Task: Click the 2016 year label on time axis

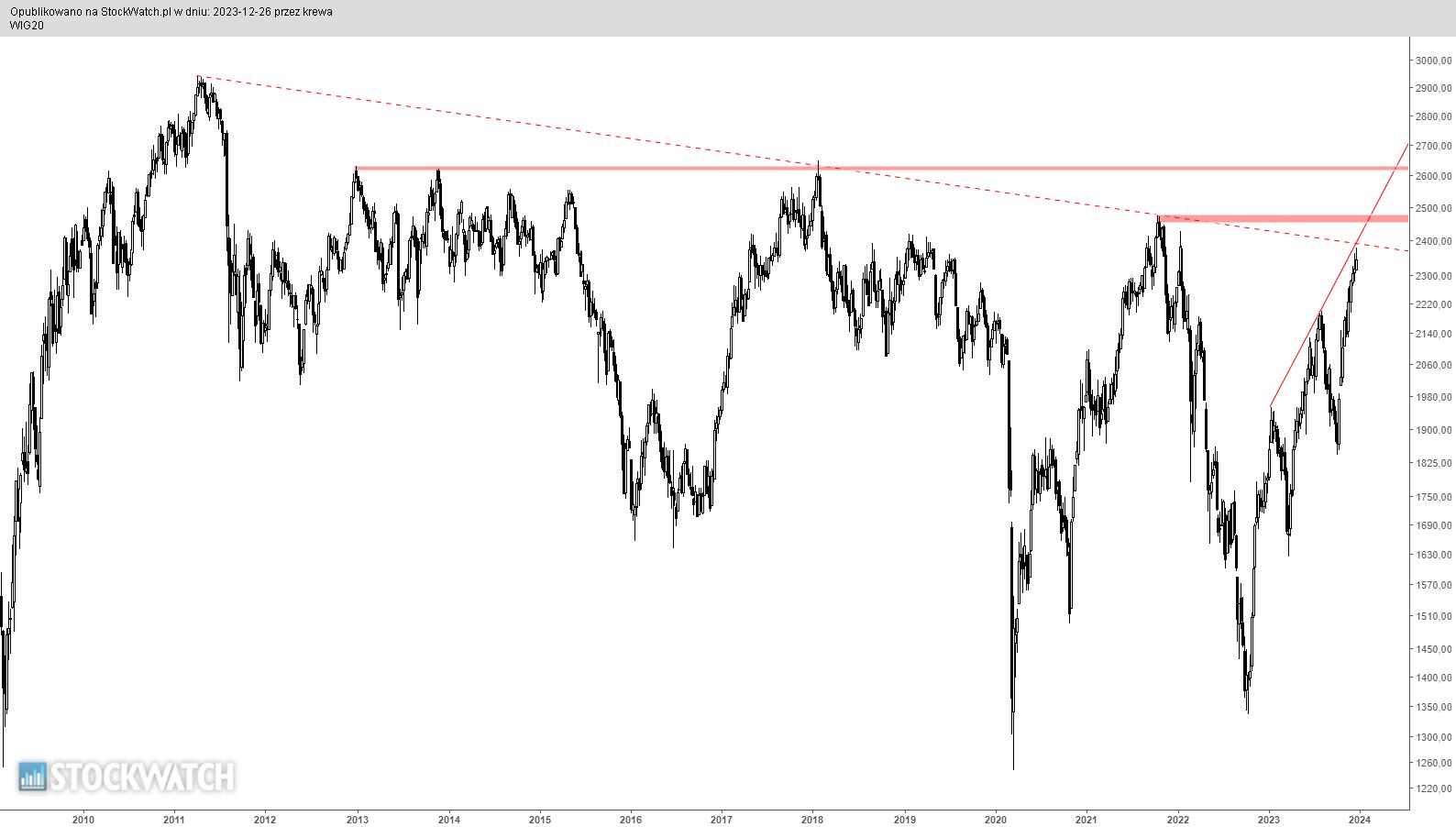Action: tap(631, 820)
